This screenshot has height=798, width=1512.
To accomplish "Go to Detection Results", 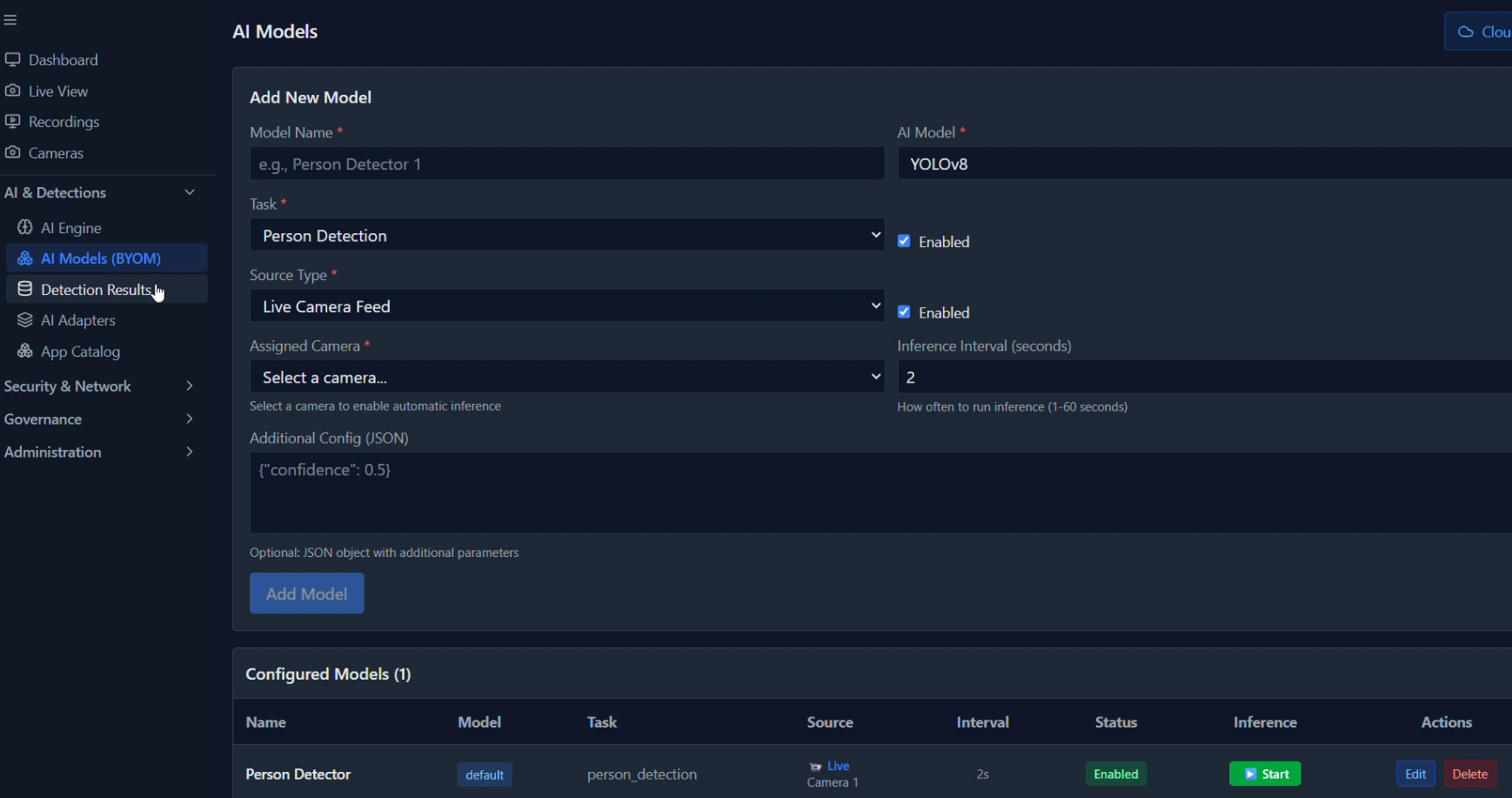I will tap(107, 289).
